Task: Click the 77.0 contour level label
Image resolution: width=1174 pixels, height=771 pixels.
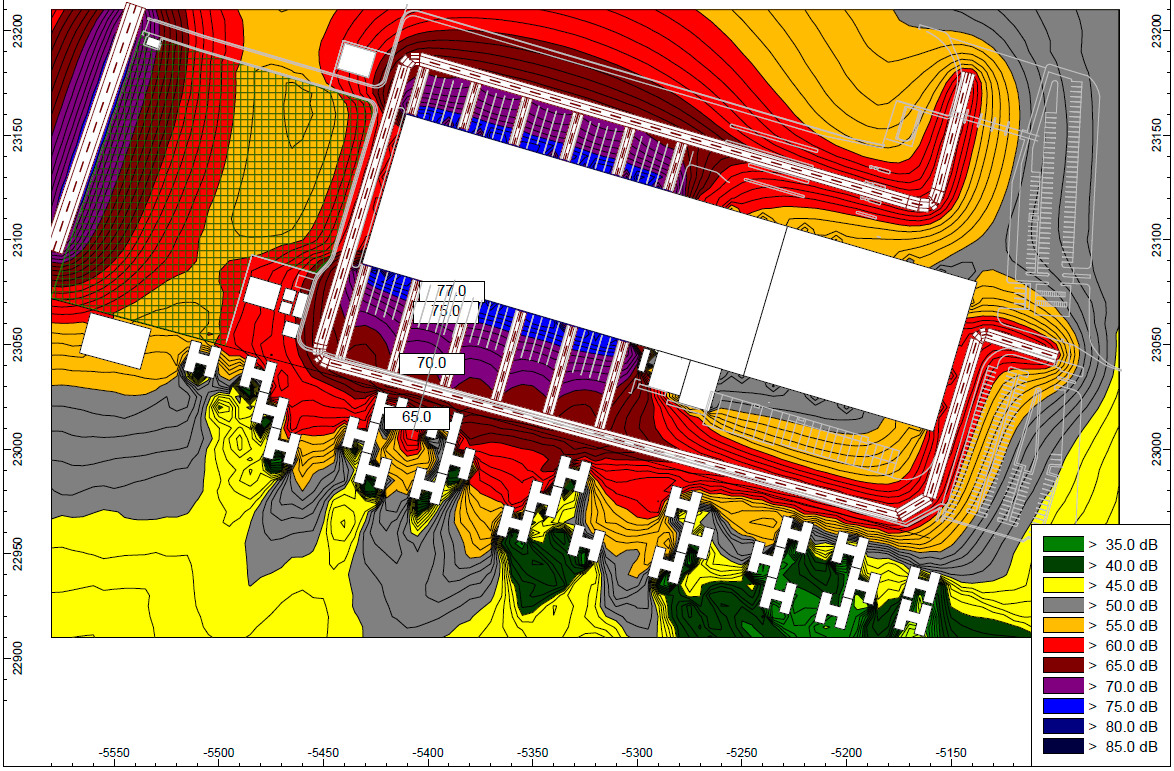Action: pyautogui.click(x=450, y=291)
